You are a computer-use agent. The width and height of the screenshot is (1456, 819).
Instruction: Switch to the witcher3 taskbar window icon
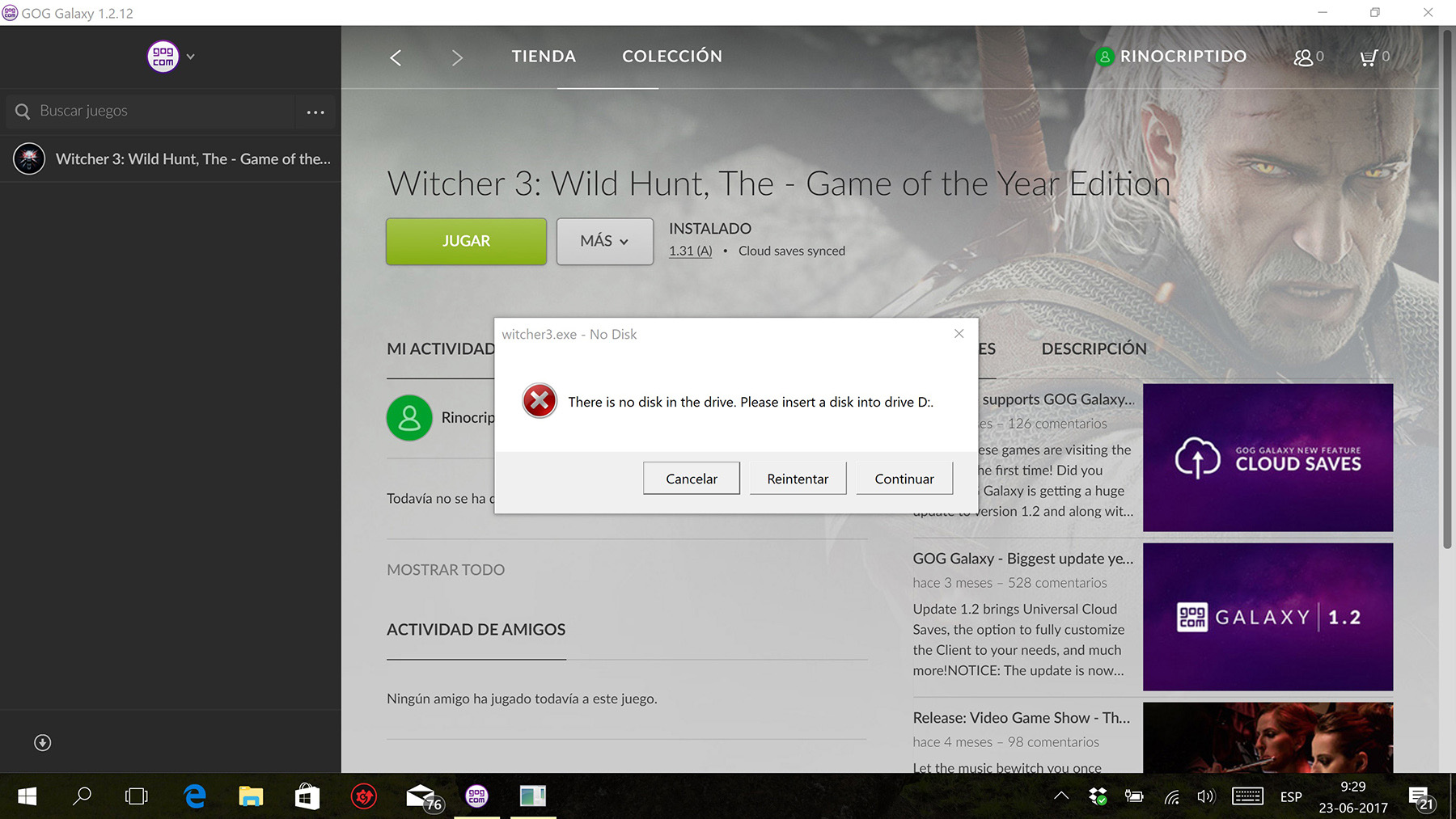coord(533,796)
